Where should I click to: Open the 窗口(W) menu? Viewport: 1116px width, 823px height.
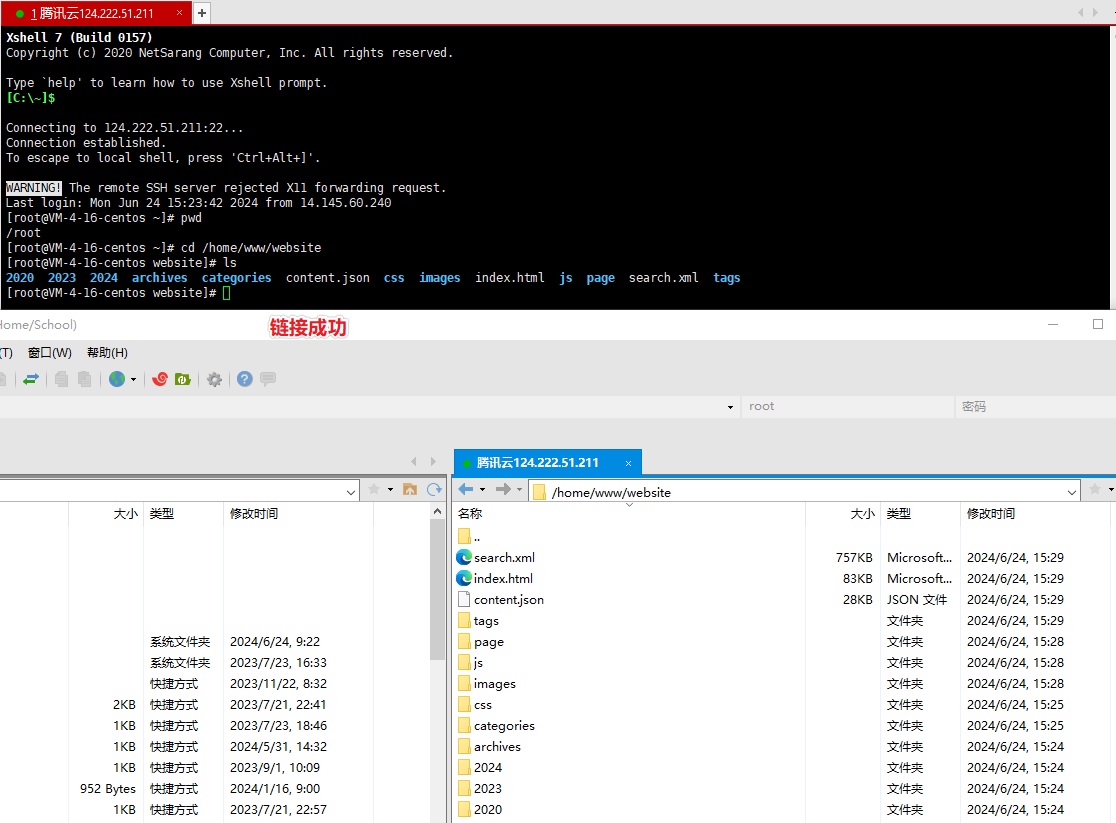coord(50,353)
